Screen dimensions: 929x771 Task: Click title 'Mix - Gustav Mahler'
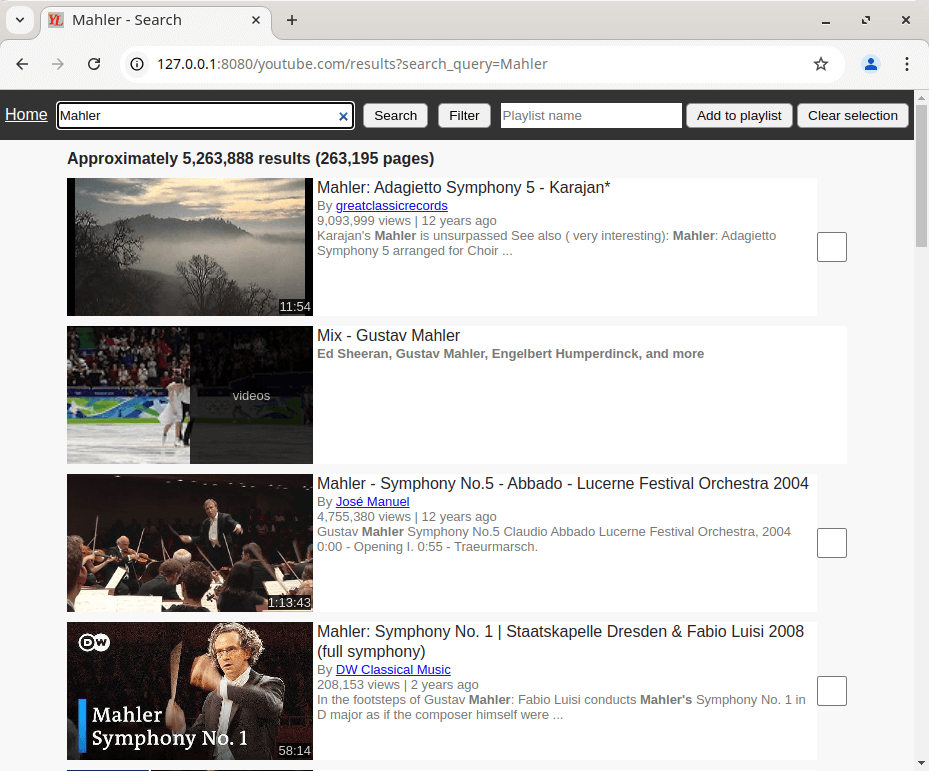click(388, 335)
